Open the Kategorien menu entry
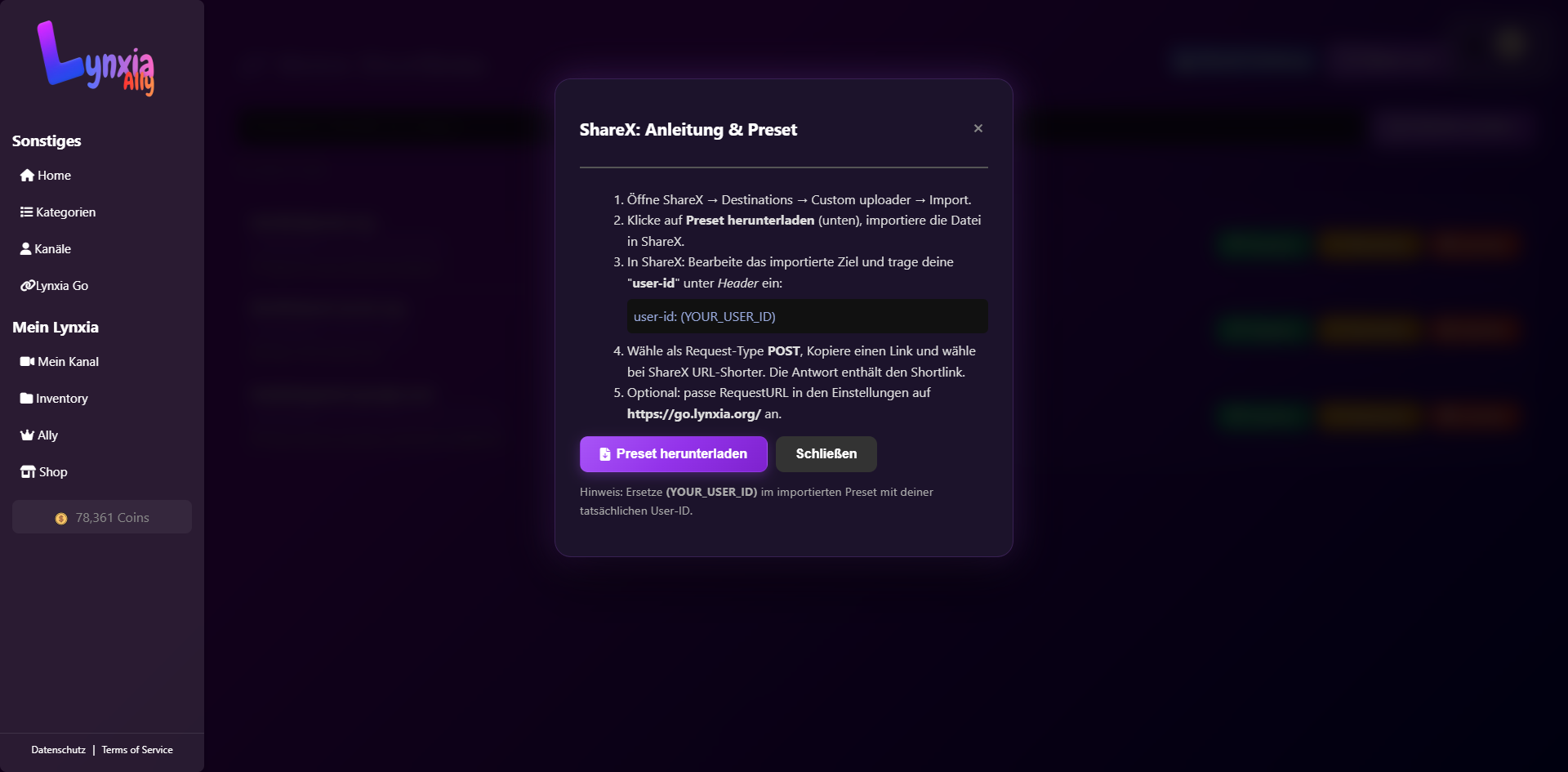The image size is (1568, 772). [65, 212]
